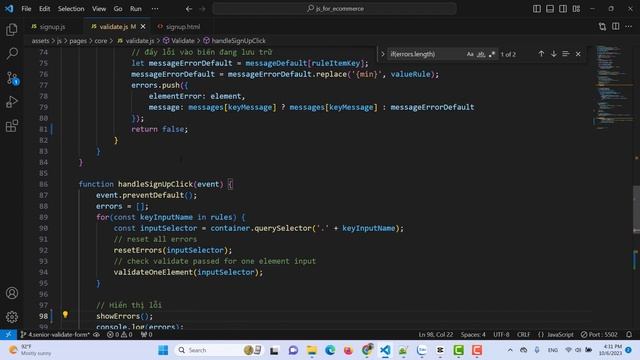This screenshot has height=360, width=640.
Task: Go forward with navigation arrow
Action: pyautogui.click(x=202, y=9)
